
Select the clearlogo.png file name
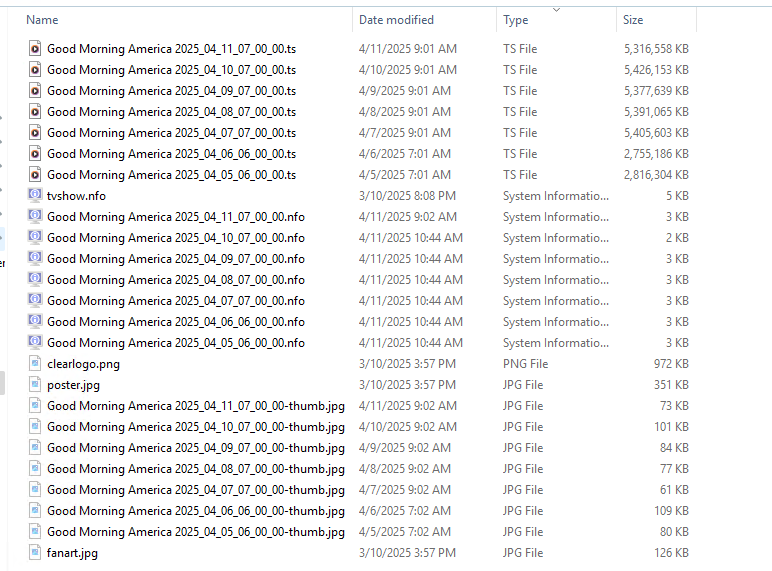[x=83, y=364]
